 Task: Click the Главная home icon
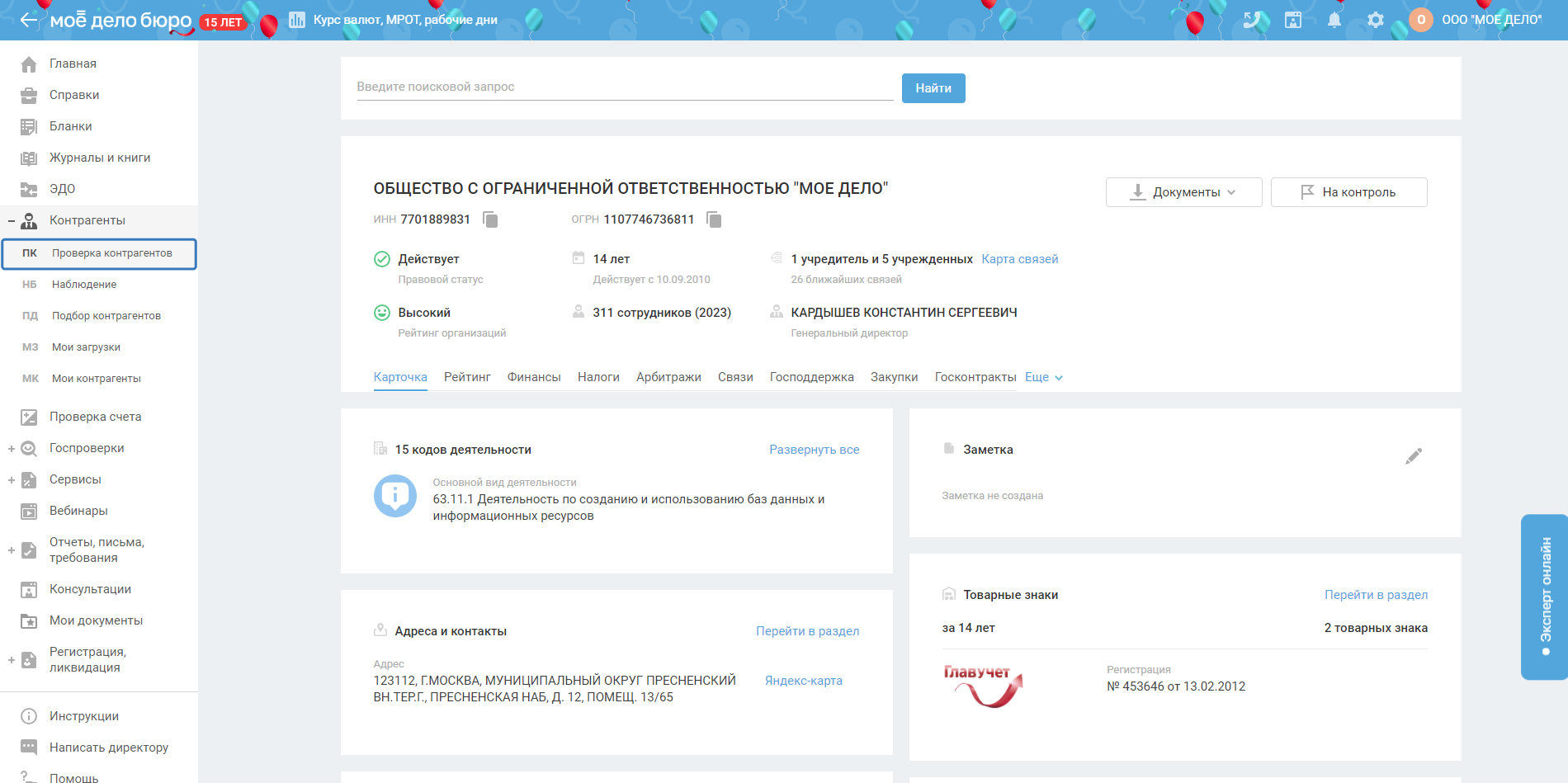click(29, 64)
